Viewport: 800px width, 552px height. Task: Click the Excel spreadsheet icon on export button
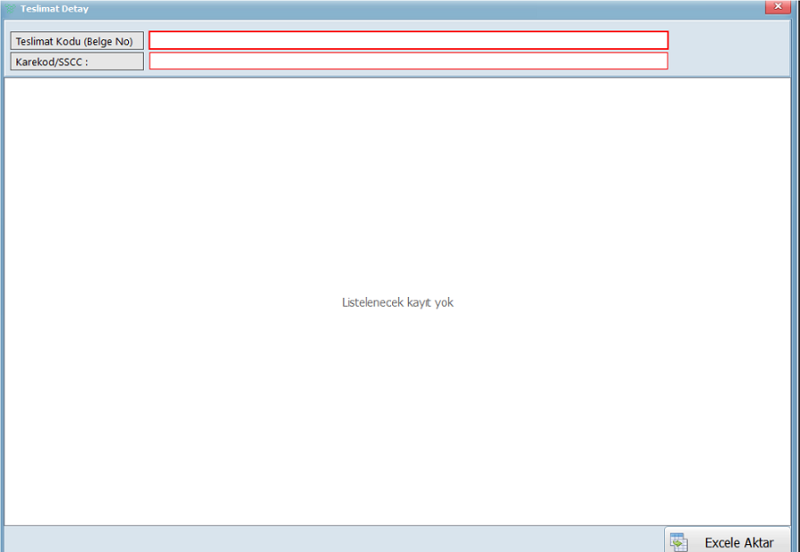coord(679,541)
